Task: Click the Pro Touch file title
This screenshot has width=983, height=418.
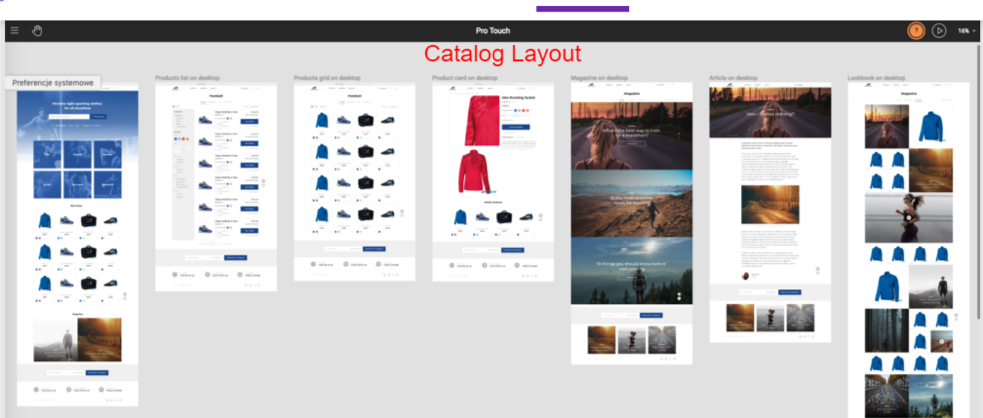Action: click(493, 31)
